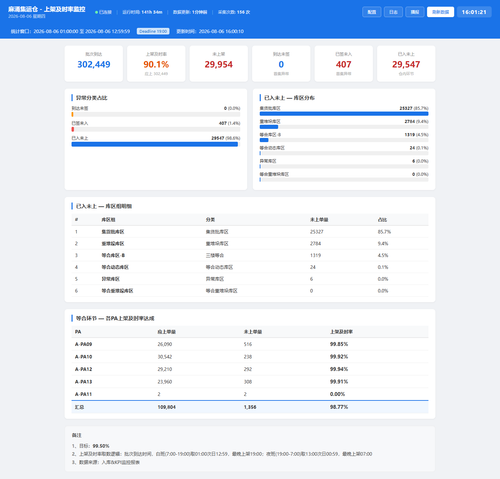Viewport: 500px width, 479px height.
Task: Click the 30,542 cell for A-PA10
Action: (x=165, y=357)
